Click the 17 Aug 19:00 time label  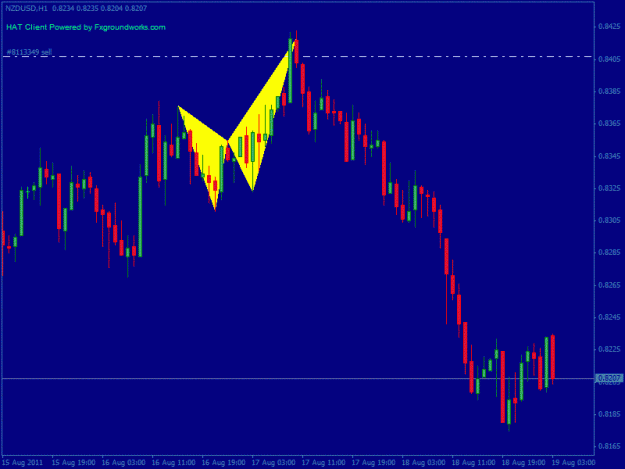pyautogui.click(x=373, y=462)
